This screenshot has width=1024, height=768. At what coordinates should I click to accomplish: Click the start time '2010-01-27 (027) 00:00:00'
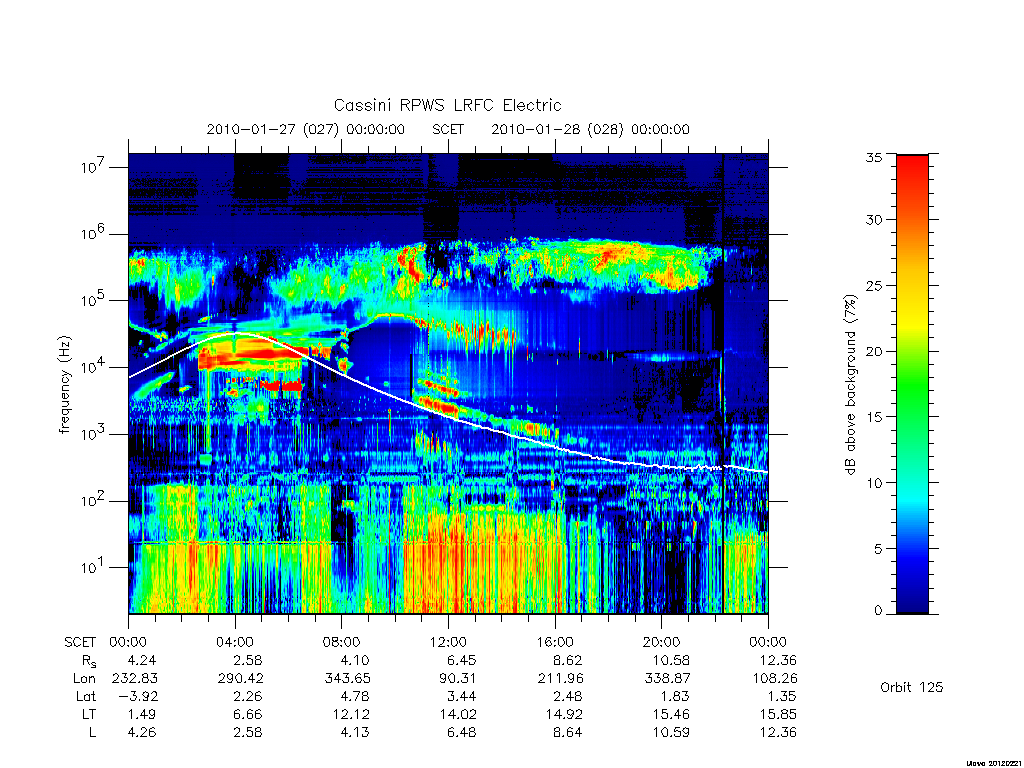point(306,129)
